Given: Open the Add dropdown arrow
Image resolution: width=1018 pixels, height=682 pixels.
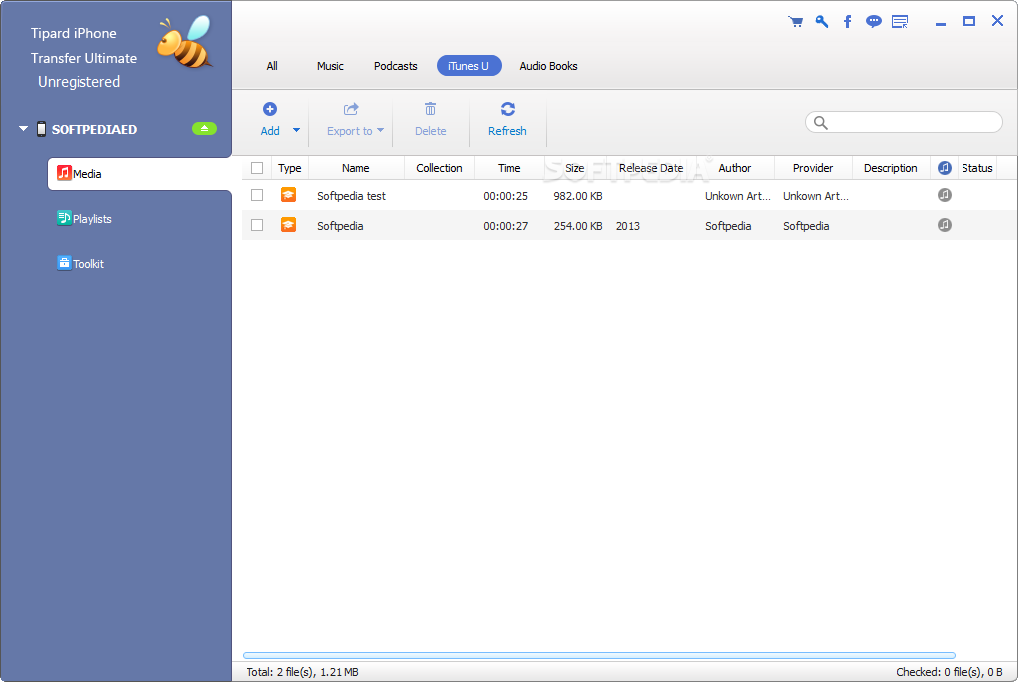Looking at the screenshot, I should click(x=297, y=130).
